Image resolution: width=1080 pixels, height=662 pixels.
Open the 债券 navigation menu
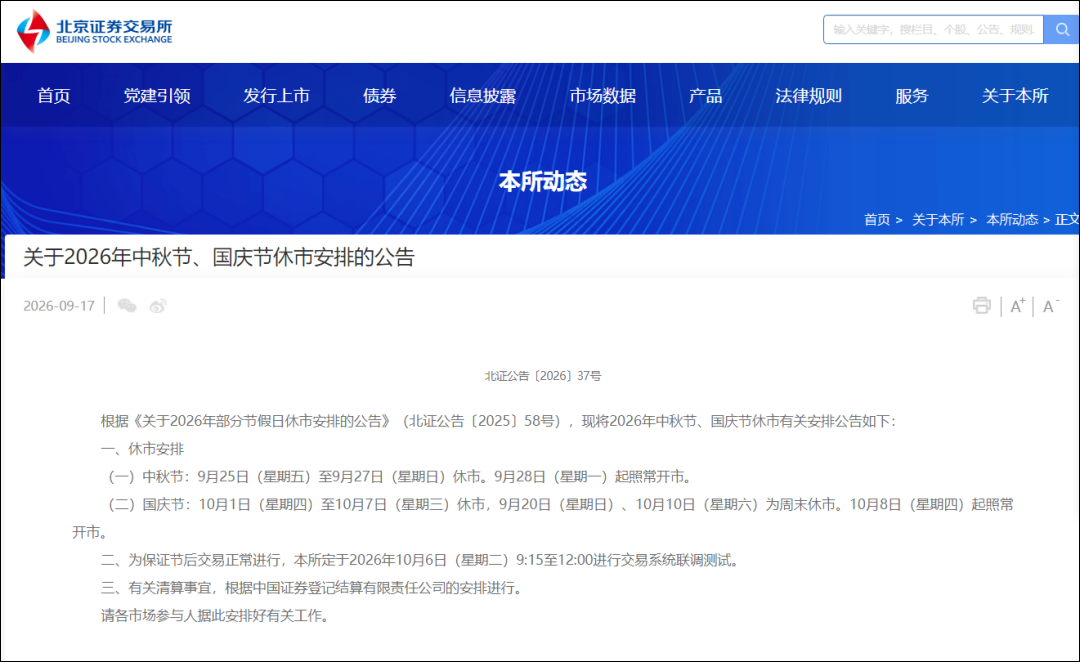(380, 96)
